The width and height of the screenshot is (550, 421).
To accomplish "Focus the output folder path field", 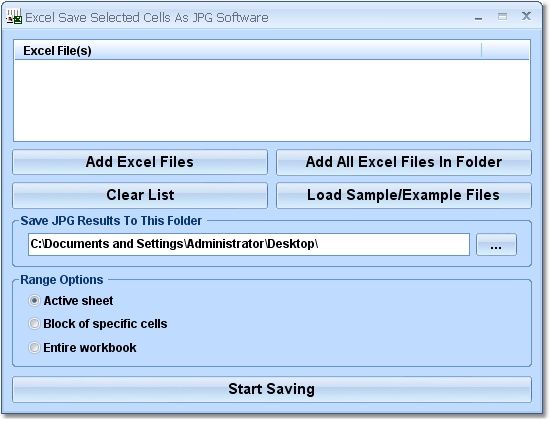I will pyautogui.click(x=249, y=244).
